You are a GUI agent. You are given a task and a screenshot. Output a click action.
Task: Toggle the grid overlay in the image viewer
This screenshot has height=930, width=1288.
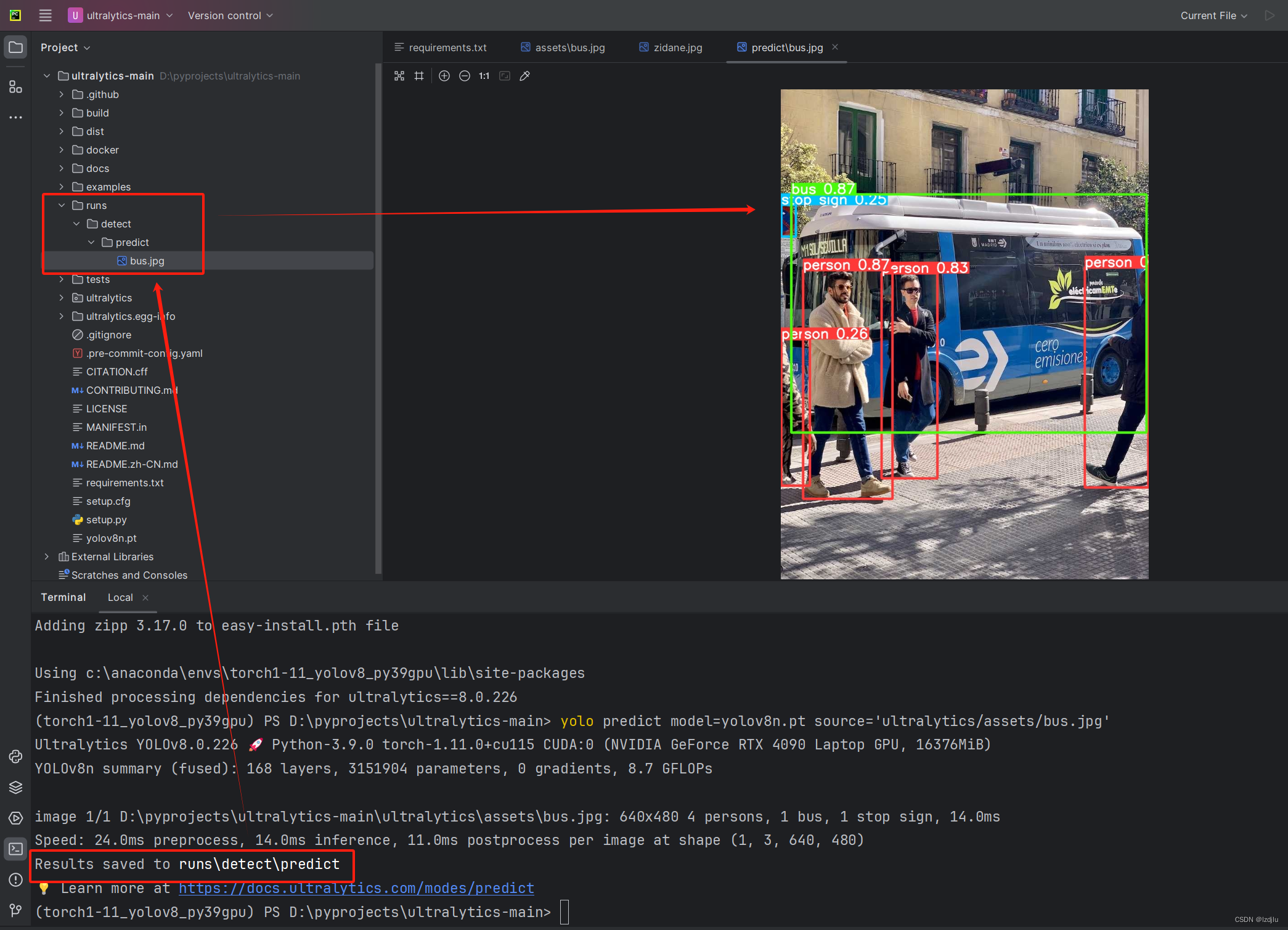420,76
